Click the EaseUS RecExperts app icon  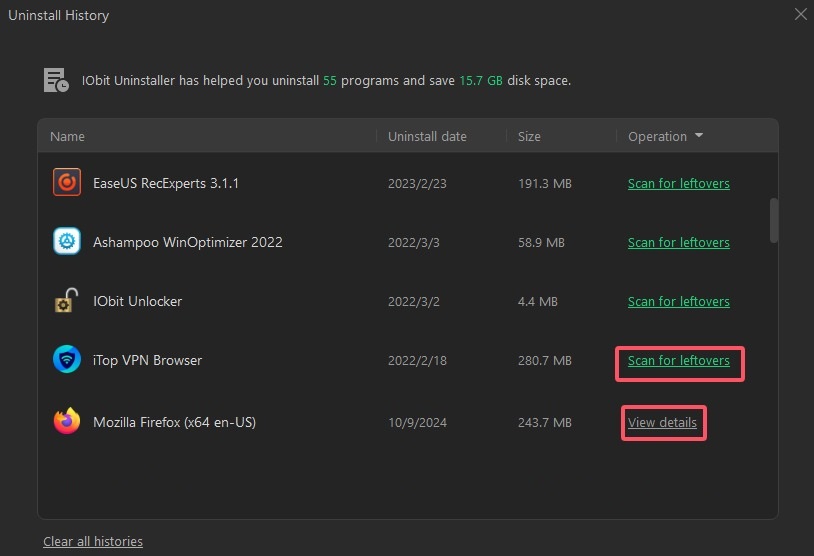click(67, 182)
